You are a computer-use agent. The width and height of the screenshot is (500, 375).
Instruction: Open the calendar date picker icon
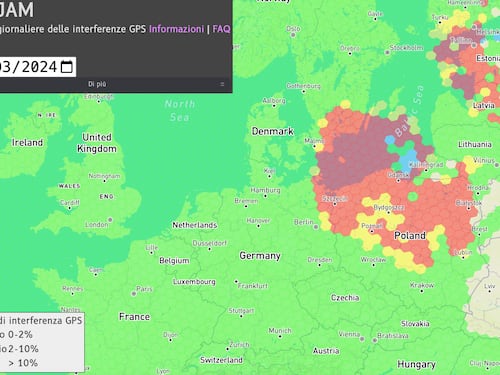pos(67,67)
